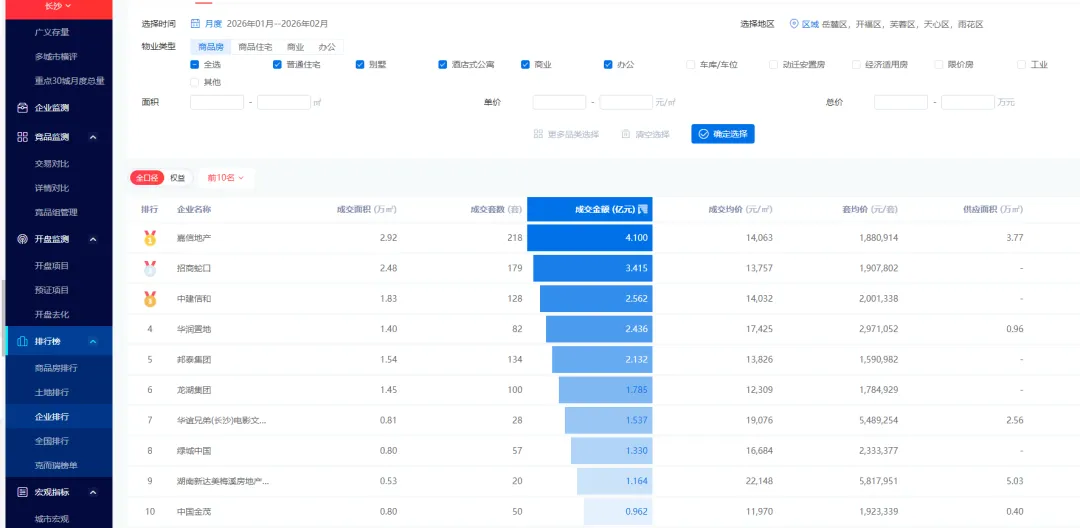Click the grid icon next to 更多品类选择
The width and height of the screenshot is (1080, 528).
538,134
